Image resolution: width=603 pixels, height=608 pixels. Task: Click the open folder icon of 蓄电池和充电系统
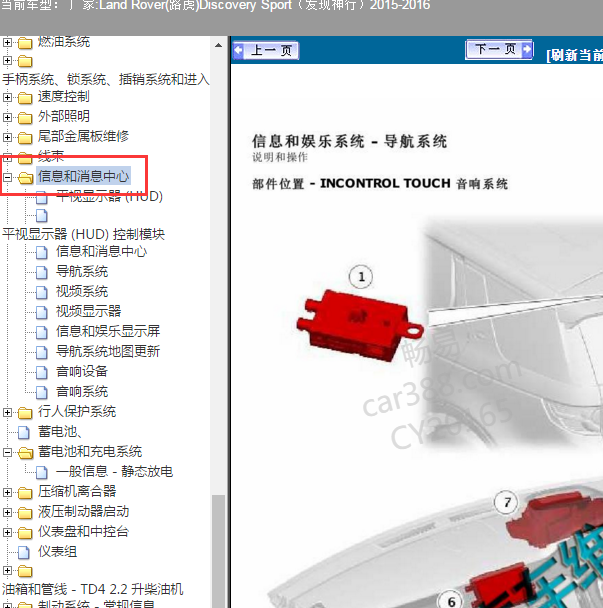(26, 453)
